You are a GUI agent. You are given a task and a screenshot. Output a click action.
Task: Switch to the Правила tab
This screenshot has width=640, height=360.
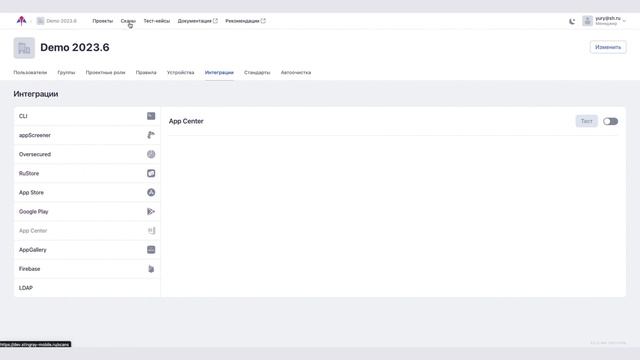click(146, 72)
